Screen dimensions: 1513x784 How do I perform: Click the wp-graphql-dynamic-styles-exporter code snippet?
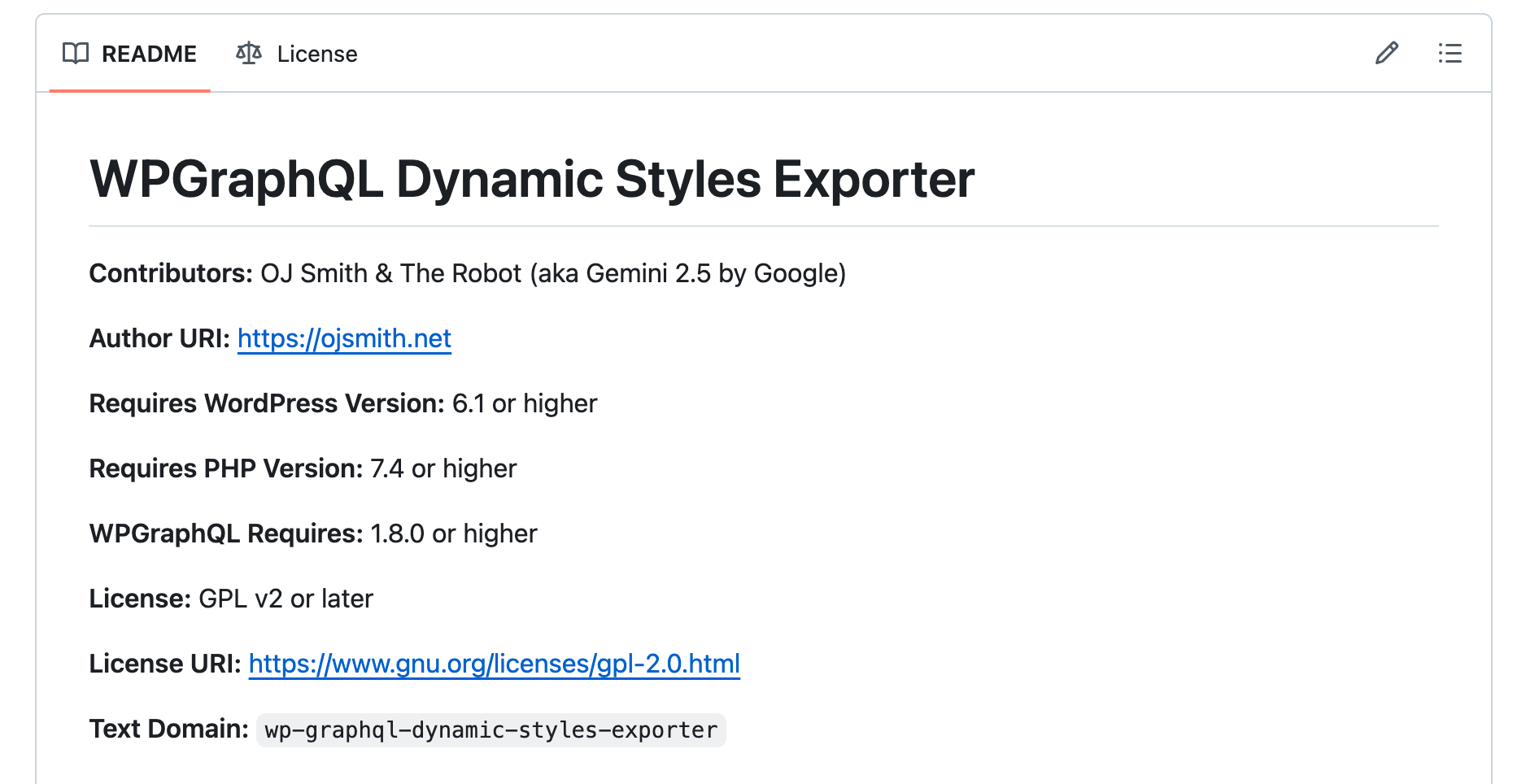[x=490, y=730]
